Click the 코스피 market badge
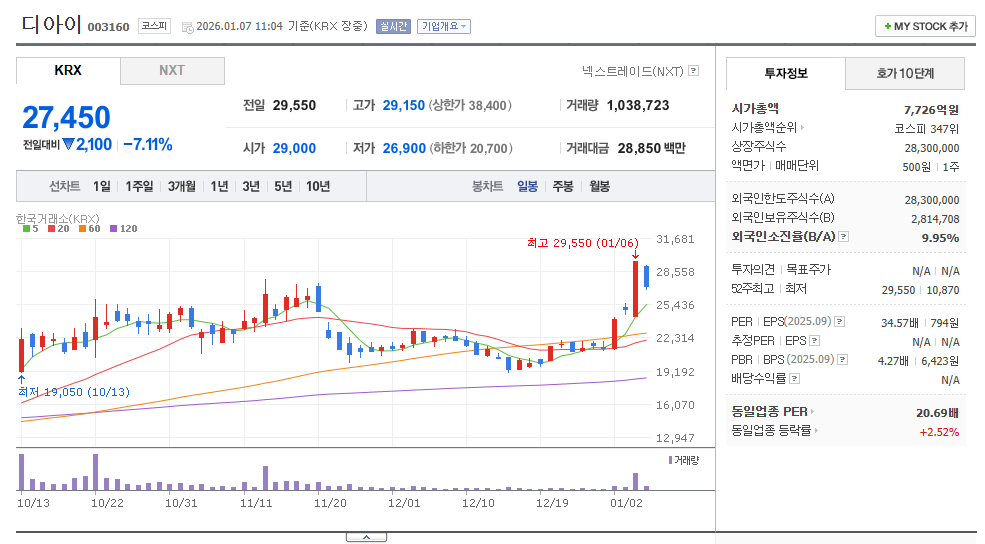 [x=154, y=26]
